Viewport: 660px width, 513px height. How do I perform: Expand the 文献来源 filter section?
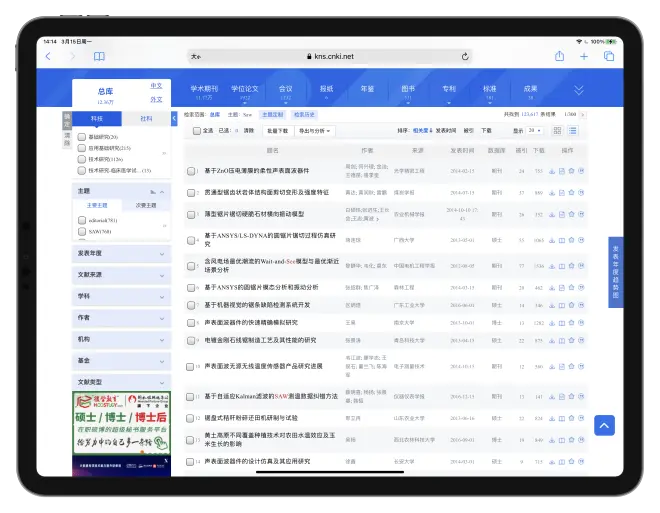[122, 275]
